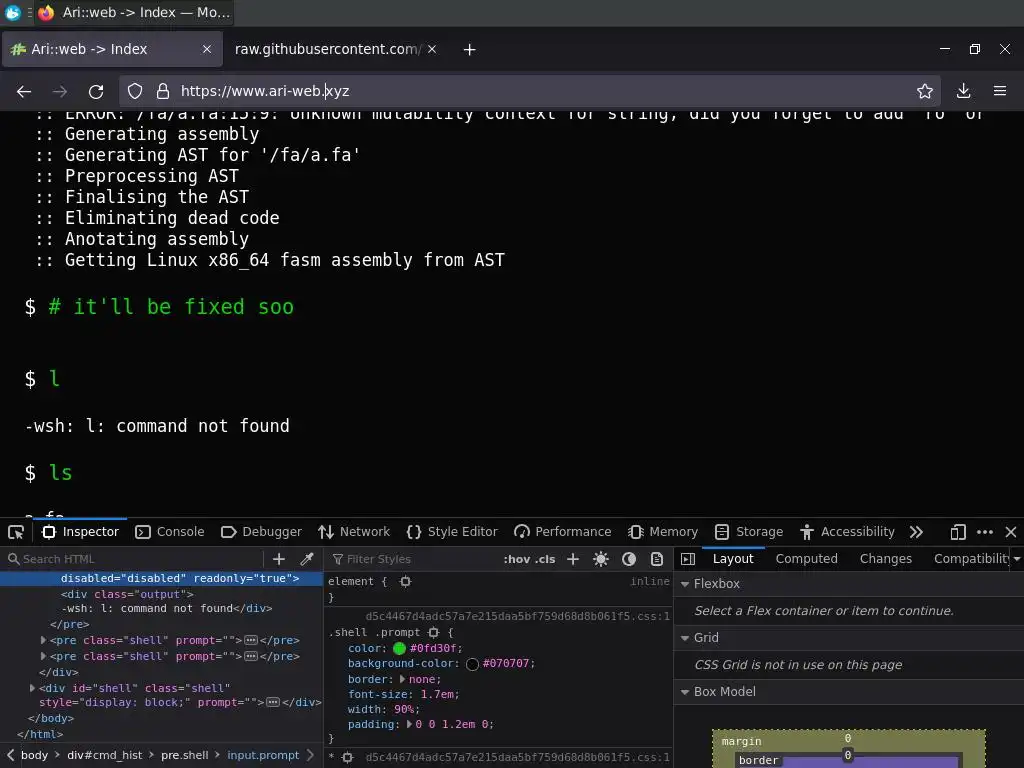Viewport: 1024px width, 768px height.
Task: Open the Changes sidebar tab
Action: [886, 559]
